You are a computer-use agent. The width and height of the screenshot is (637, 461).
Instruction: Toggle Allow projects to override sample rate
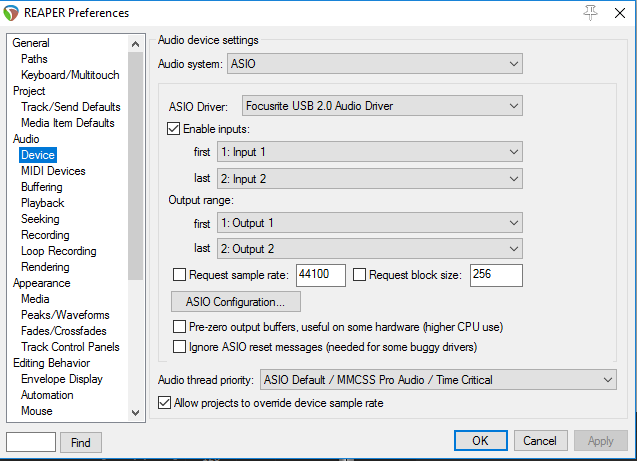[165, 403]
